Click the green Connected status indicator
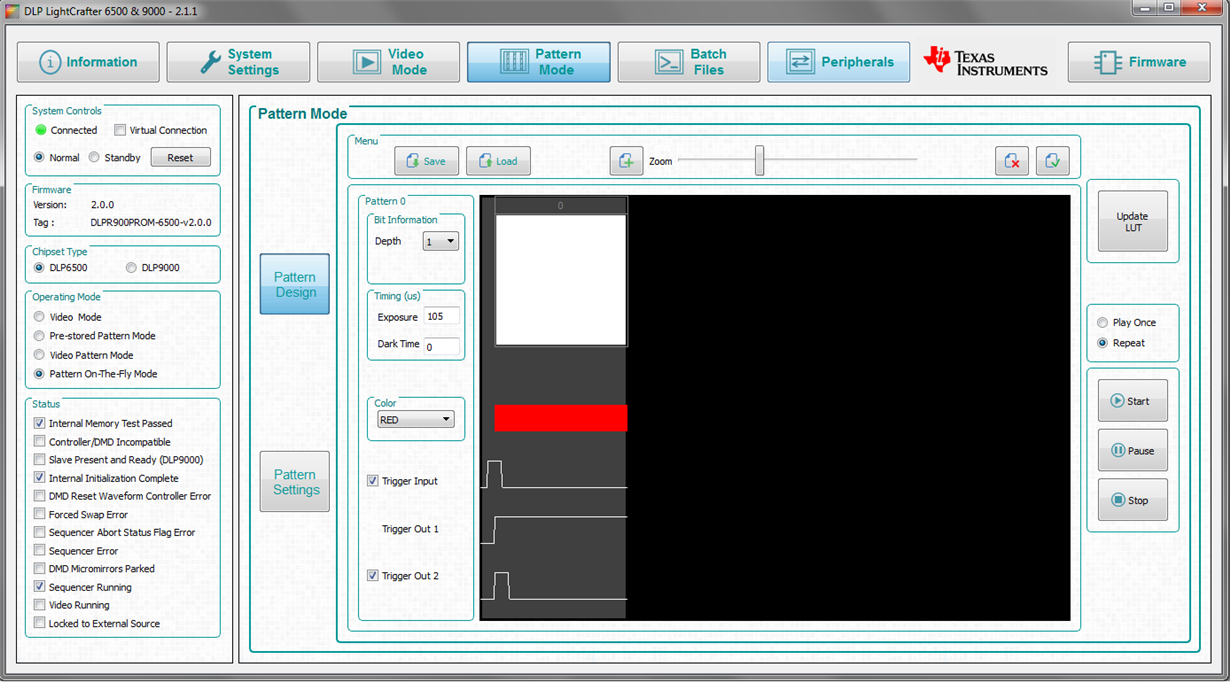This screenshot has height=682, width=1230. [x=40, y=130]
